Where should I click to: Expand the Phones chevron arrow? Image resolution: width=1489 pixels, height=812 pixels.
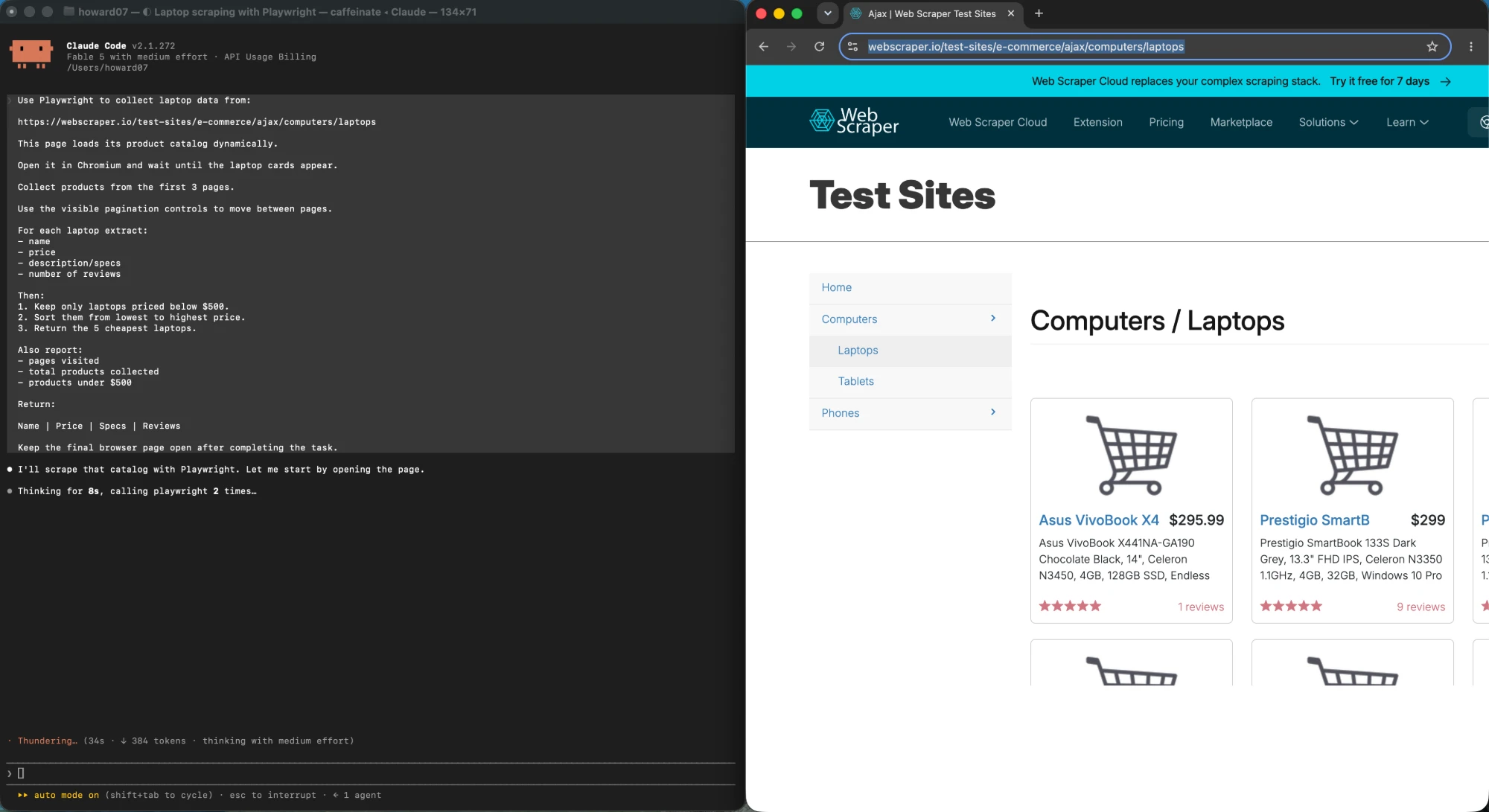[992, 412]
